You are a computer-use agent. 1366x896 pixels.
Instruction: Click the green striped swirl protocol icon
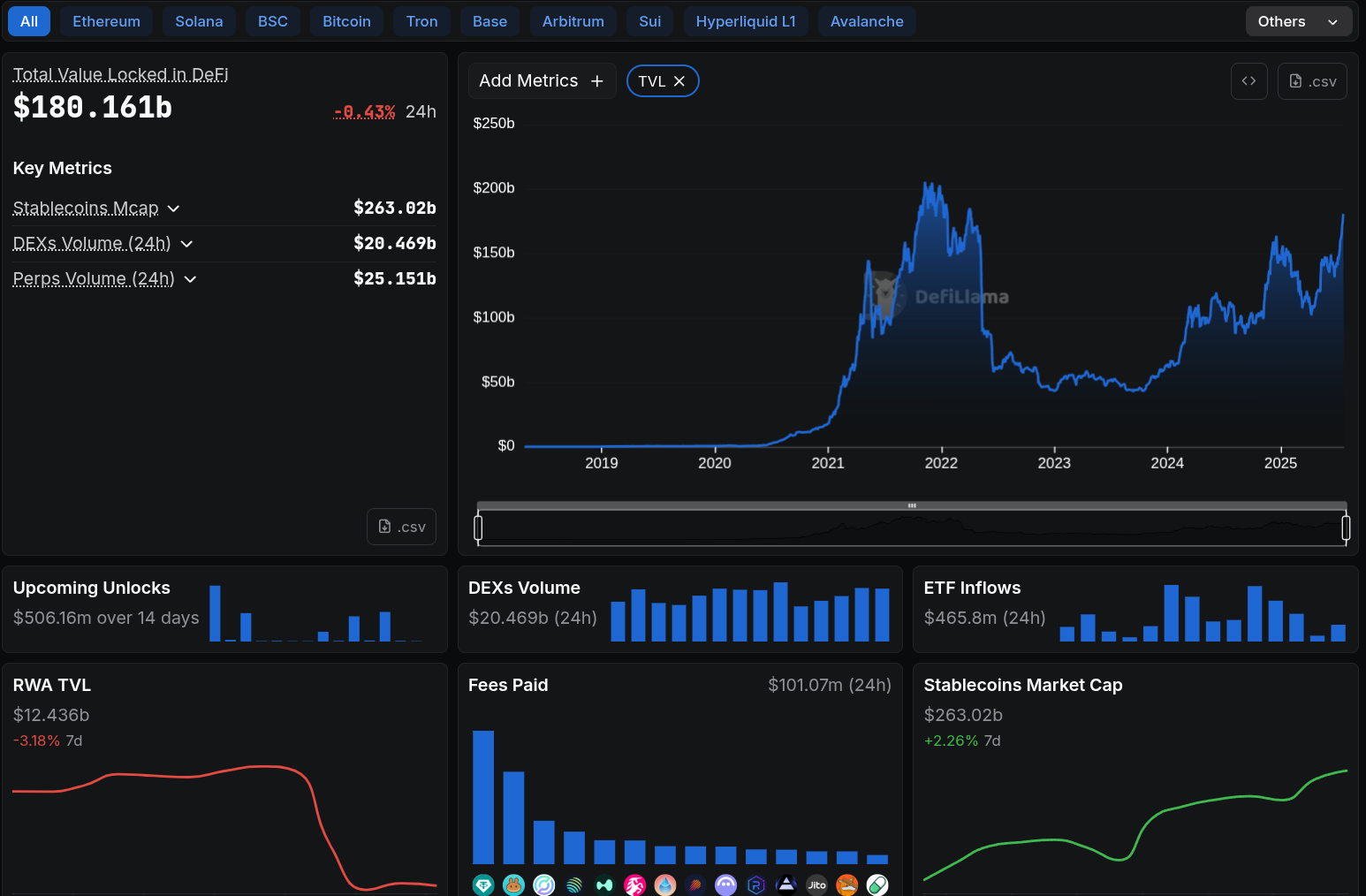574,885
